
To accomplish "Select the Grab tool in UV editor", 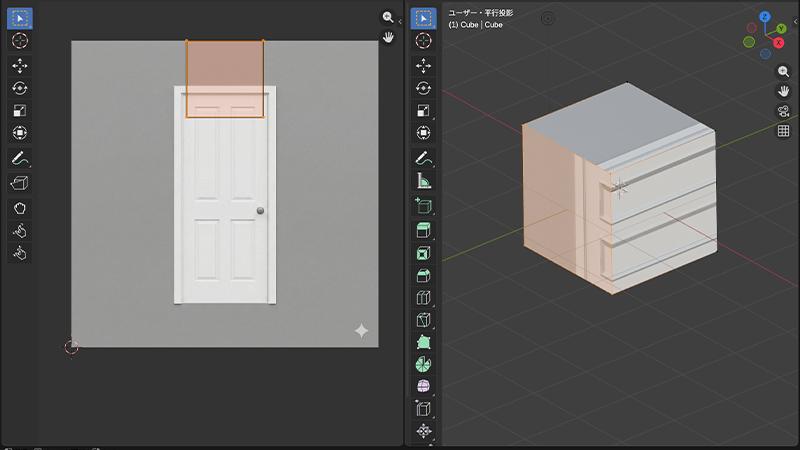I will click(20, 208).
